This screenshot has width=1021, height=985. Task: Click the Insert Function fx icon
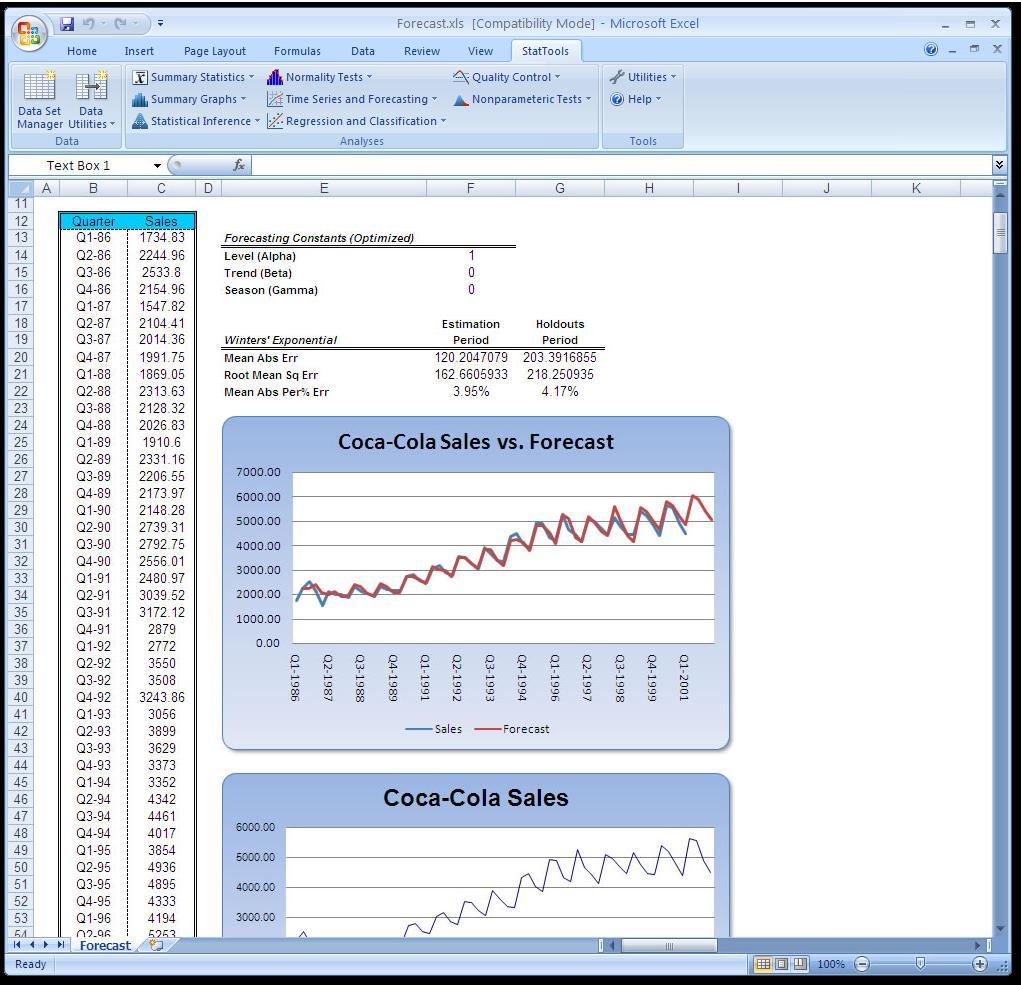tap(239, 165)
